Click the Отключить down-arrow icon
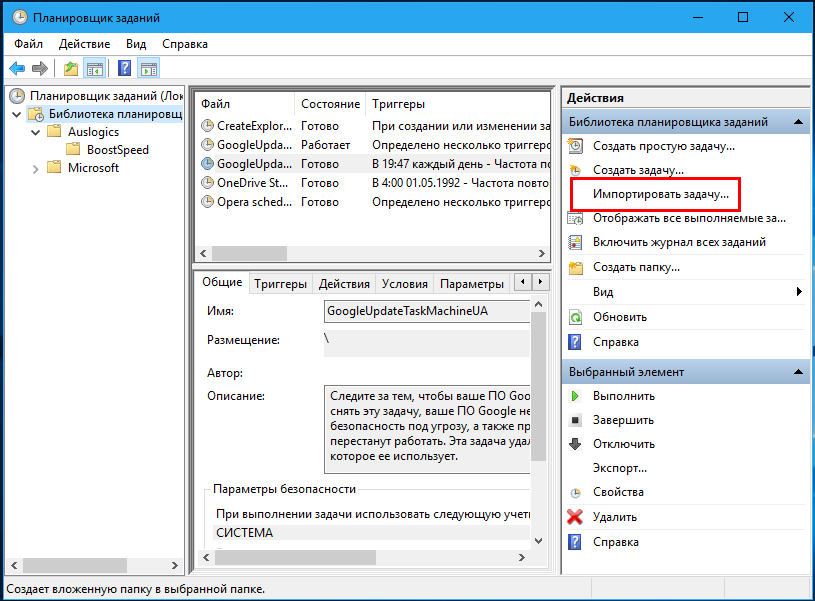 (575, 444)
